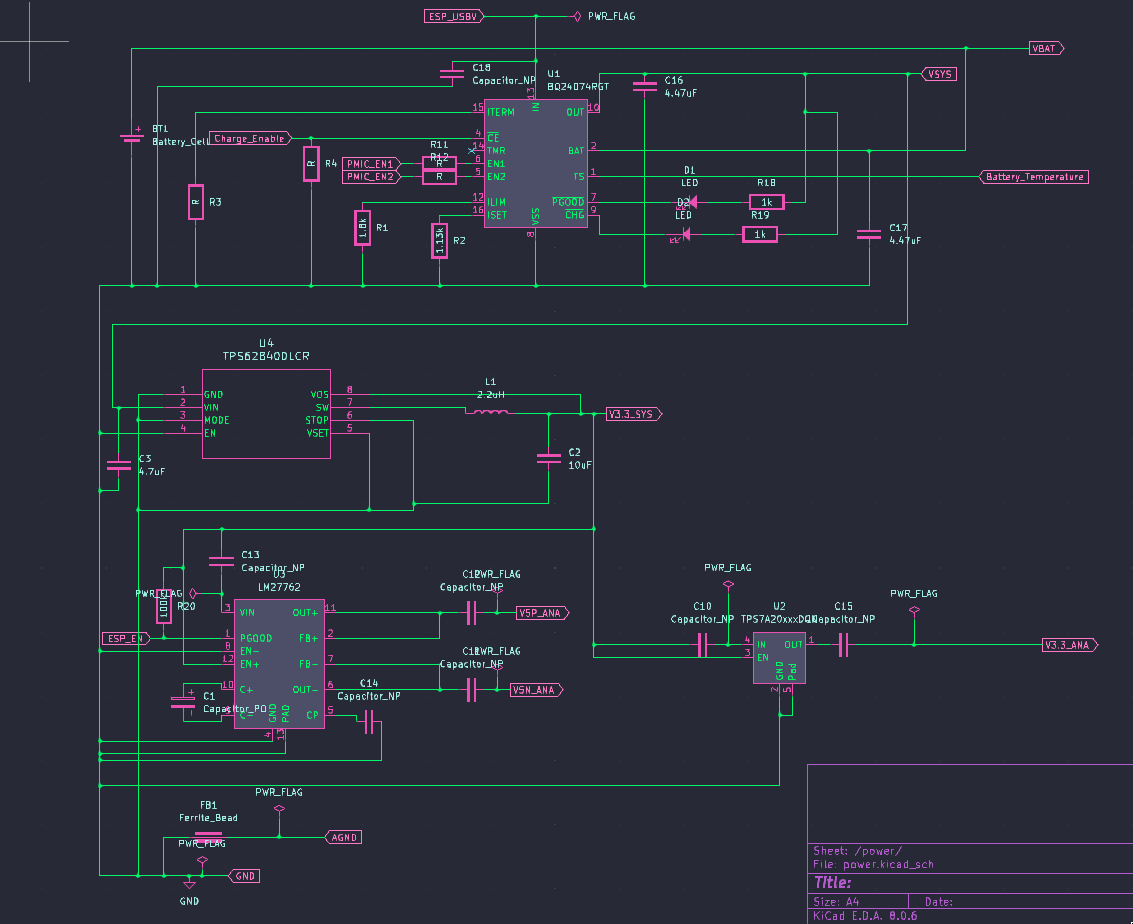Screen dimensions: 1133x924
Task: Select the 1.8k resistor R1
Action: [363, 228]
